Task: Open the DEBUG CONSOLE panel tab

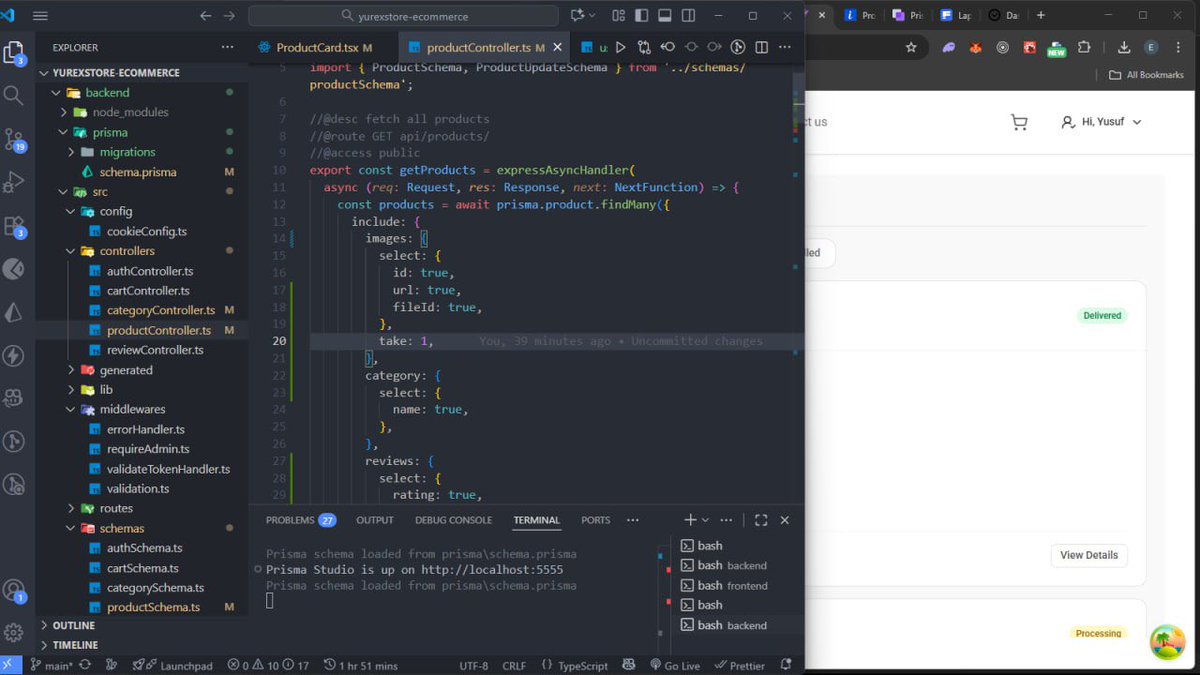Action: [453, 520]
